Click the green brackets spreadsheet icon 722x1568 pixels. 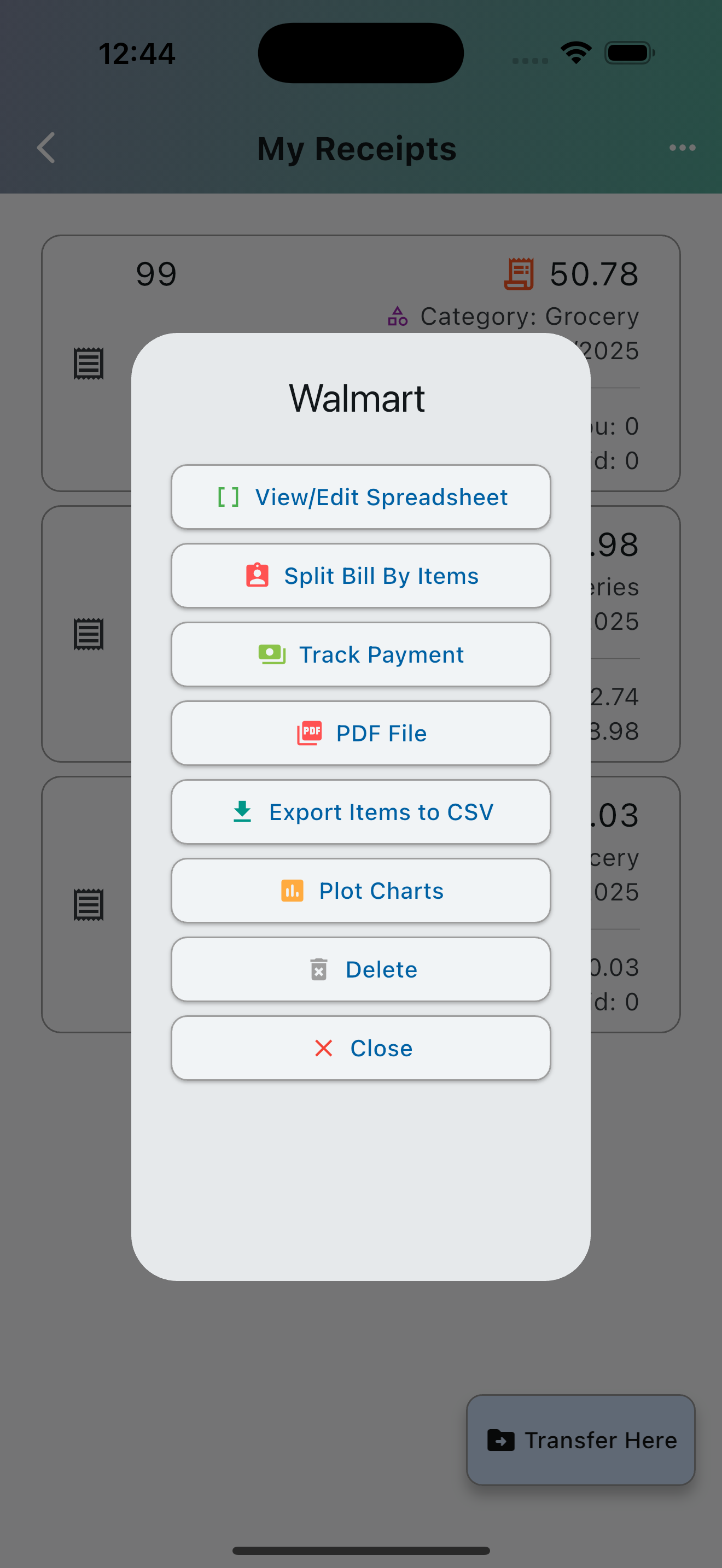click(228, 498)
